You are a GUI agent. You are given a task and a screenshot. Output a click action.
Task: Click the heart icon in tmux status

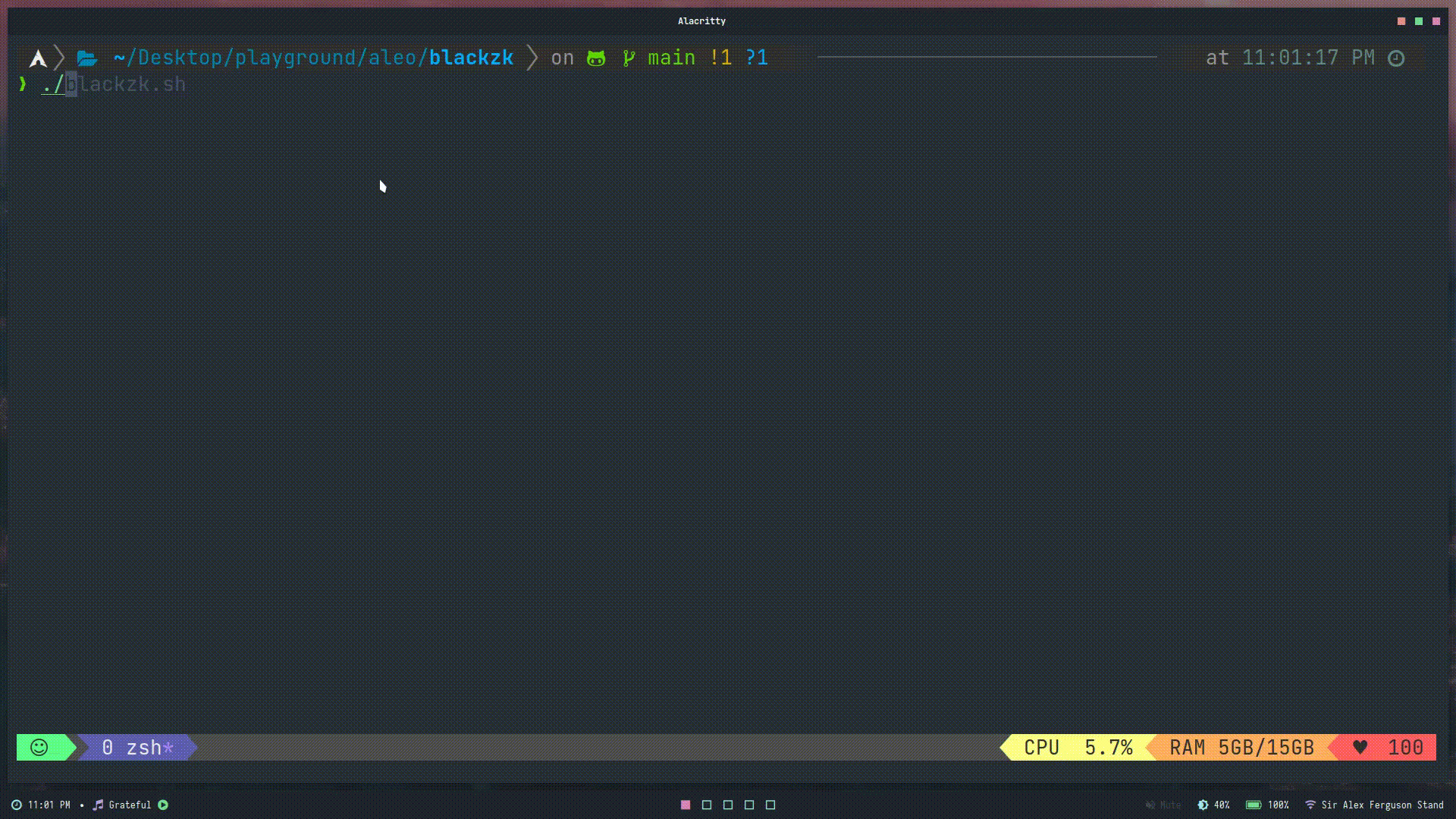click(x=1360, y=748)
